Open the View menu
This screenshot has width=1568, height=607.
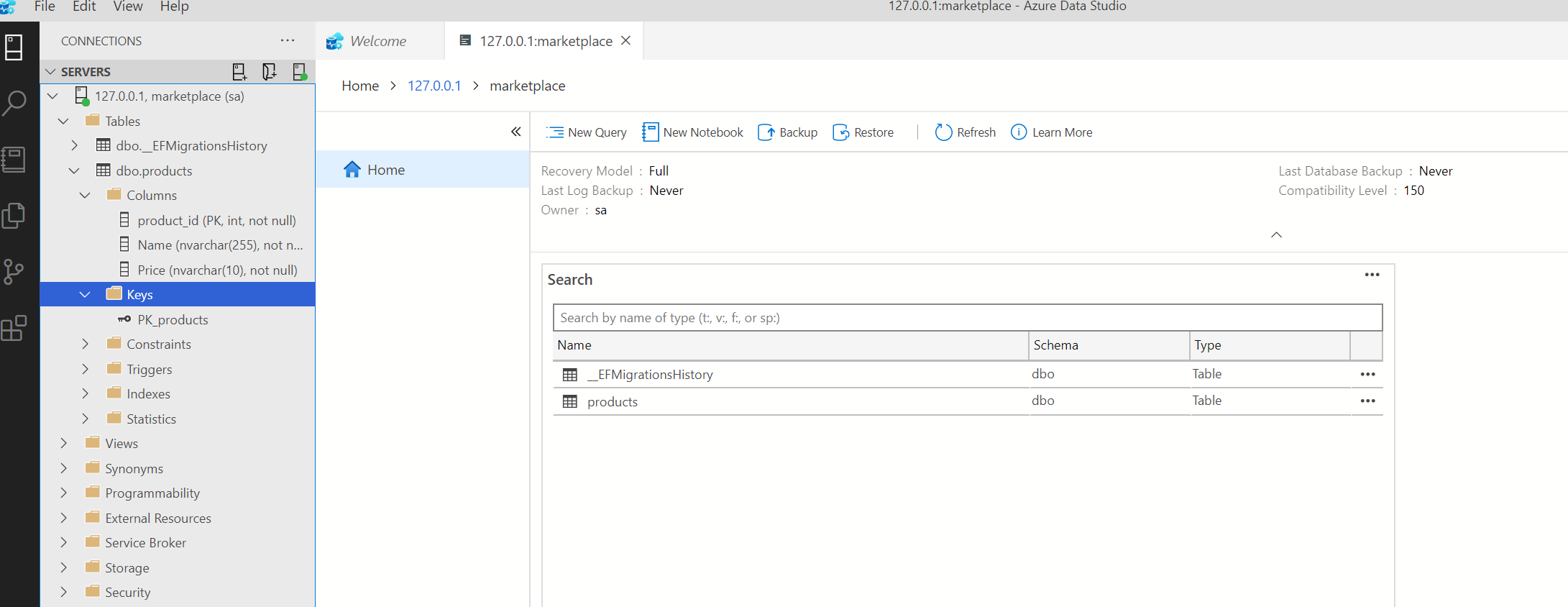click(x=128, y=6)
